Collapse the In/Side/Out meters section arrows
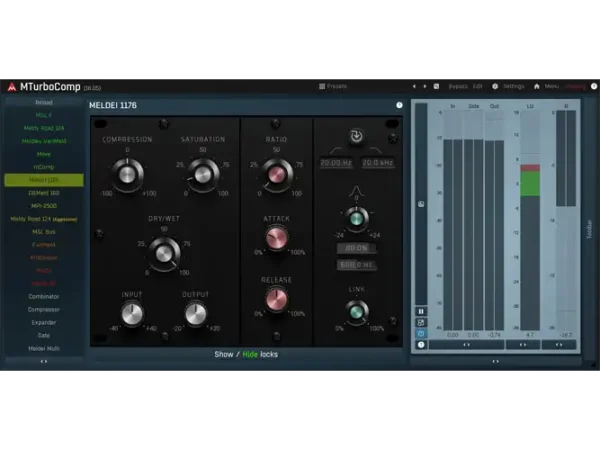This screenshot has width=600, height=450. pyautogui.click(x=466, y=345)
